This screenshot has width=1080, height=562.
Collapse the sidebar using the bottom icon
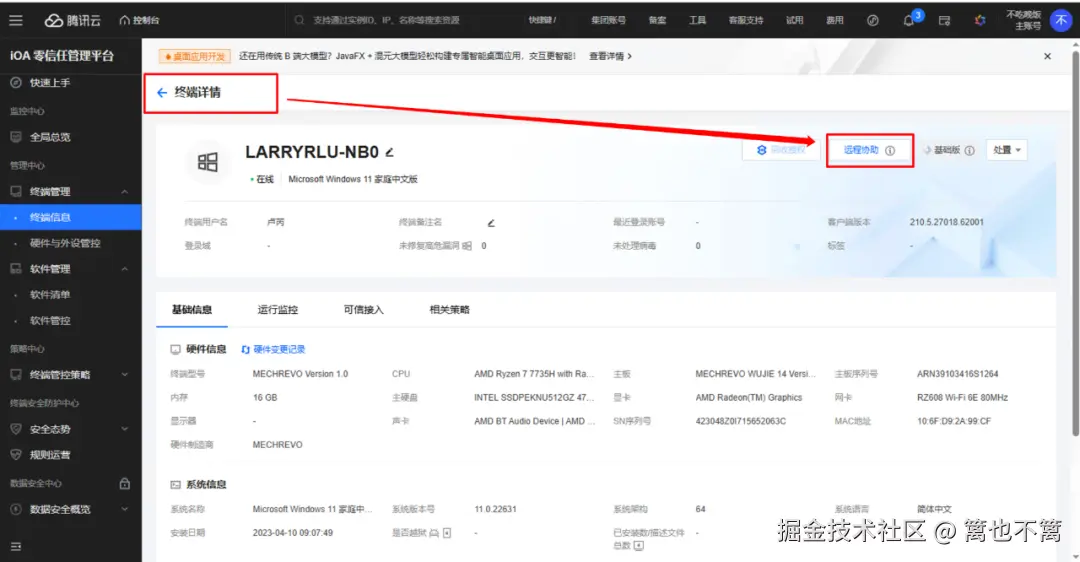tap(16, 546)
